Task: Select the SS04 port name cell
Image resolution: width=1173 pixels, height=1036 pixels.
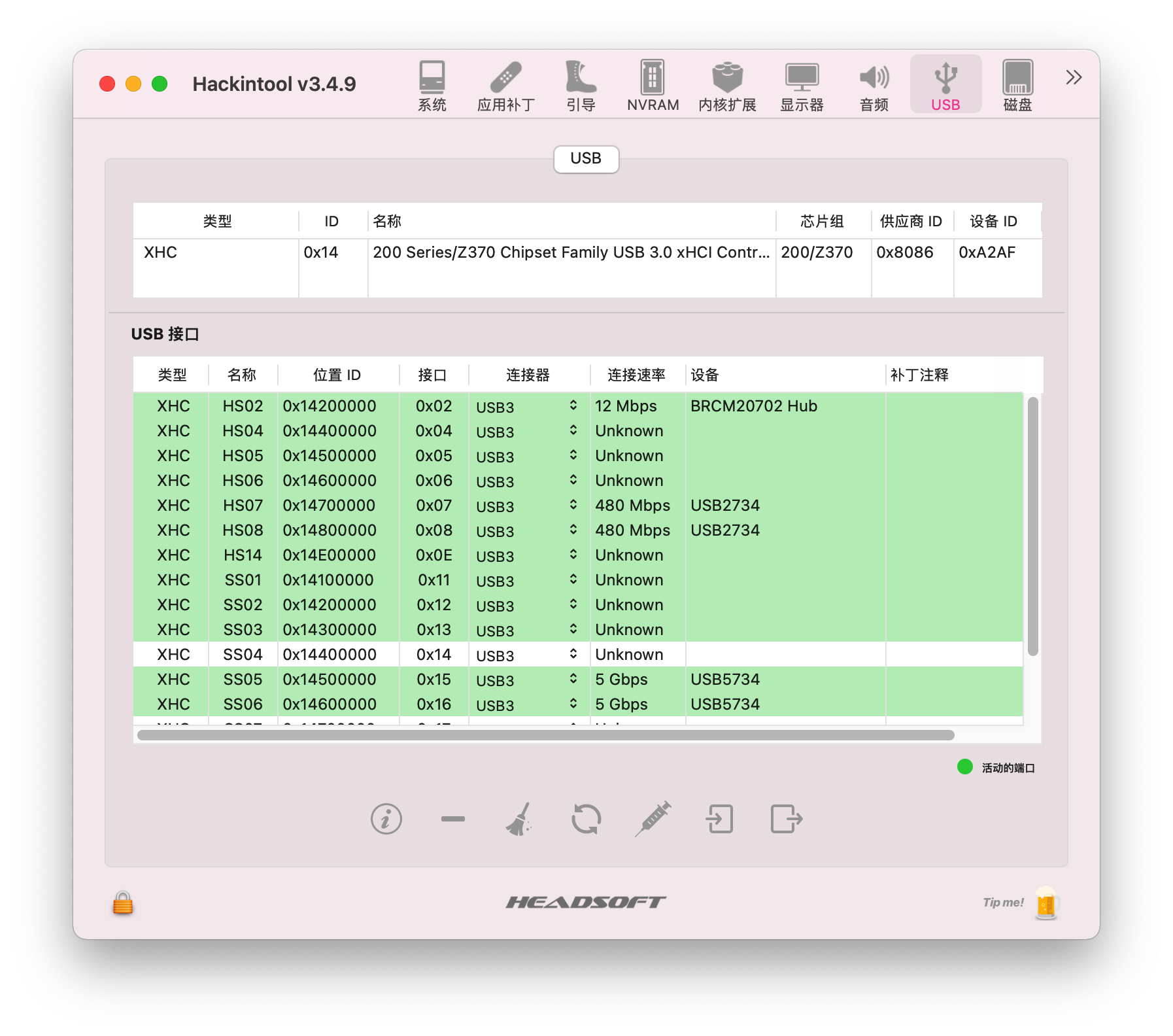Action: pyautogui.click(x=243, y=655)
